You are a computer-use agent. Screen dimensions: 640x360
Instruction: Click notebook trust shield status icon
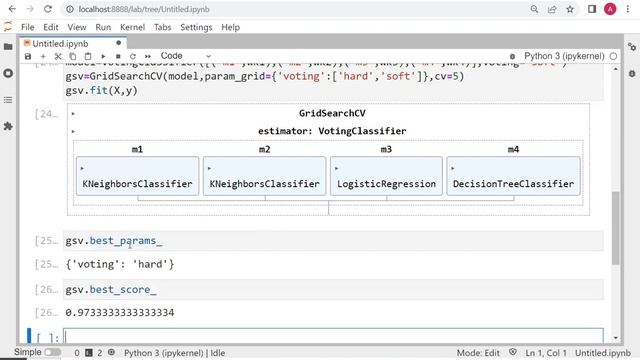click(513, 352)
